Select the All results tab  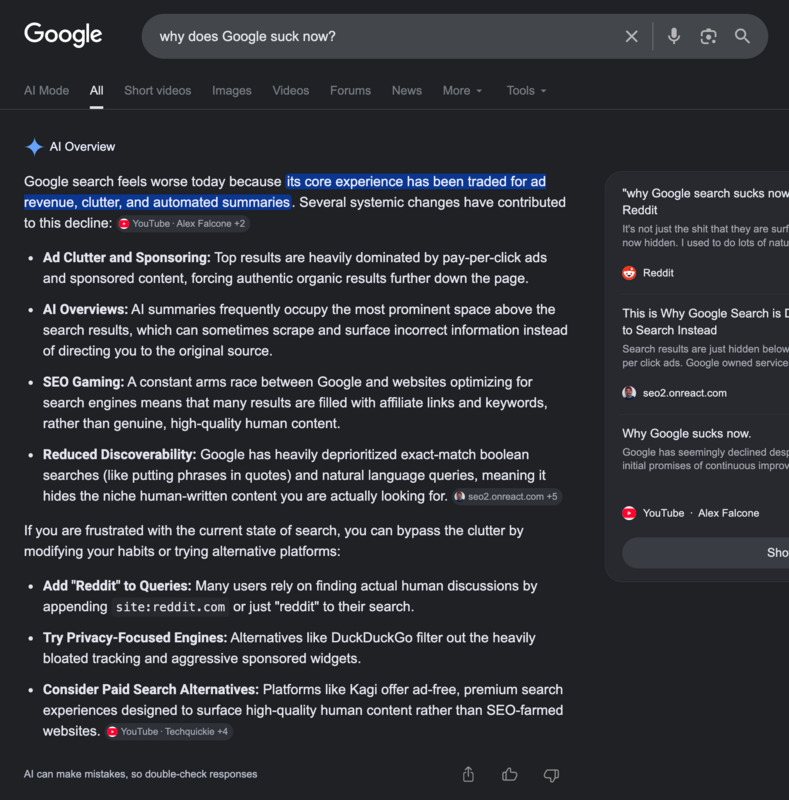coord(96,90)
